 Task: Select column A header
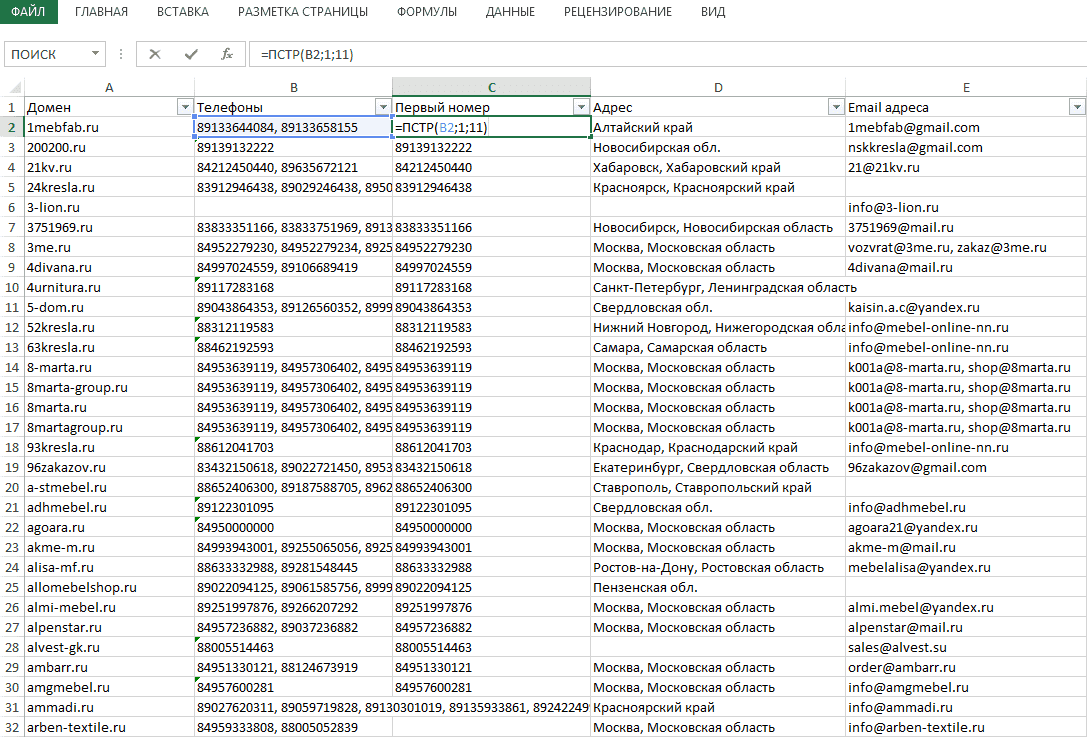(110, 87)
